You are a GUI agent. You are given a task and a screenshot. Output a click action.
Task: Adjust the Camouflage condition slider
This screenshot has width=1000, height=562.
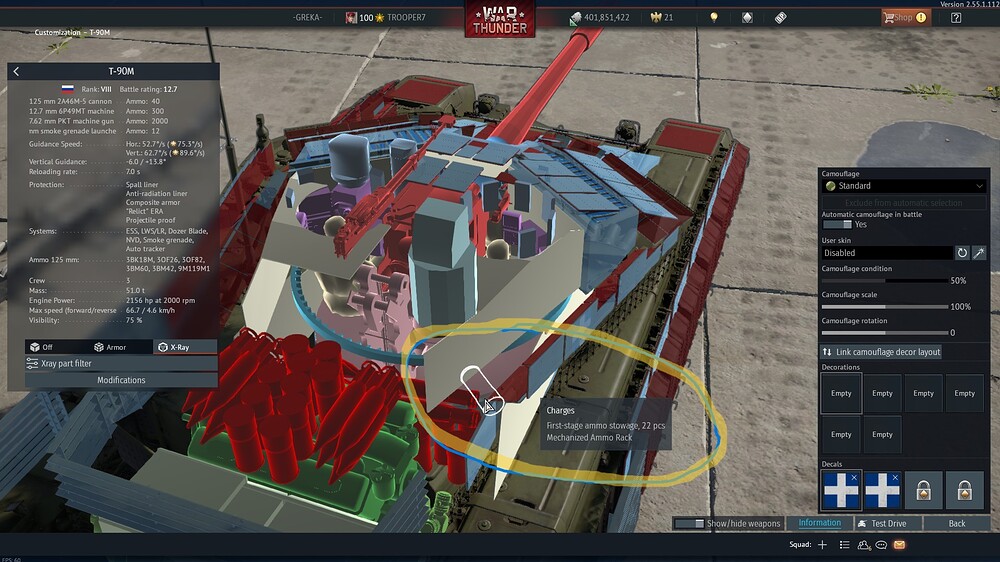tap(885, 281)
